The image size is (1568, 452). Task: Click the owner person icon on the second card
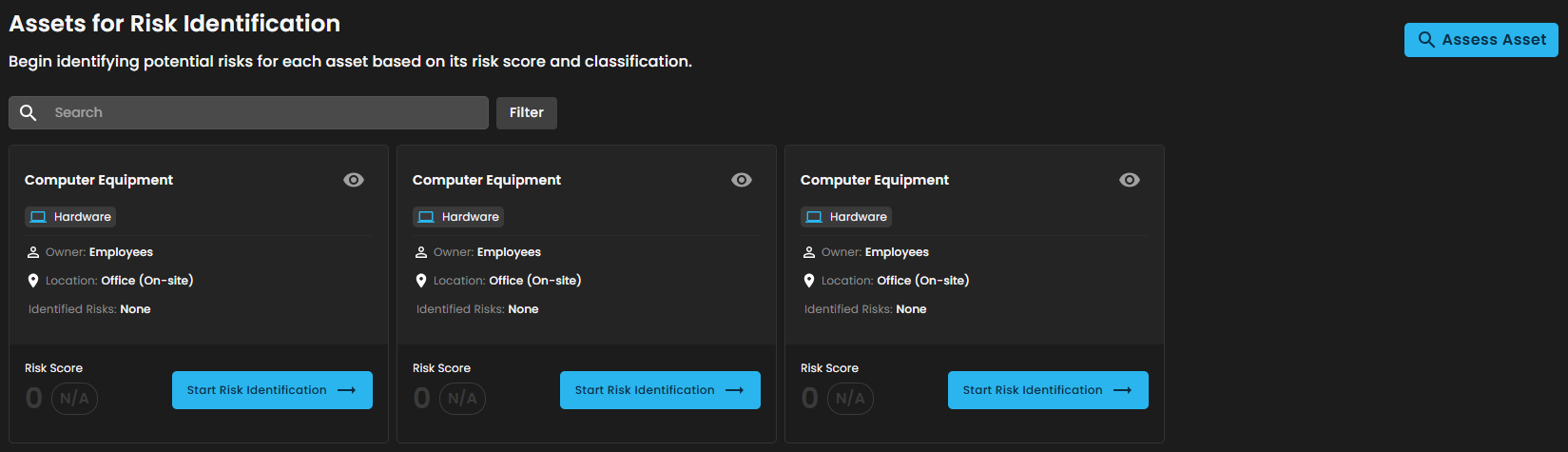tap(421, 252)
